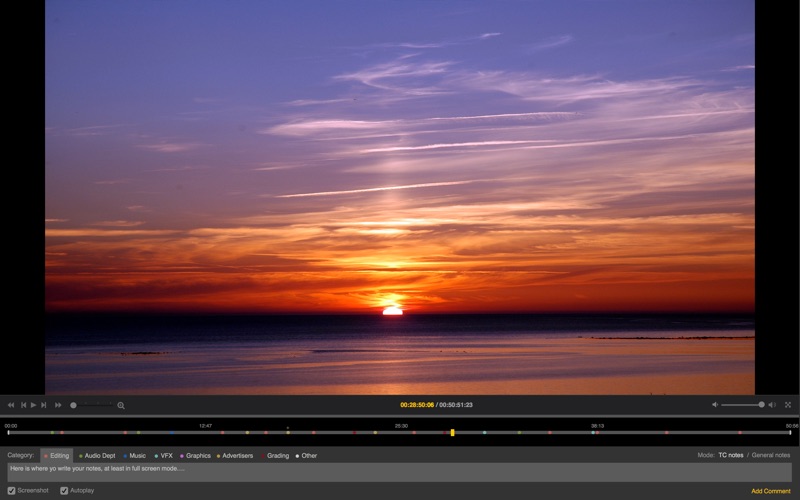The image size is (800, 500).
Task: Pick the Grading category
Action: [x=275, y=456]
